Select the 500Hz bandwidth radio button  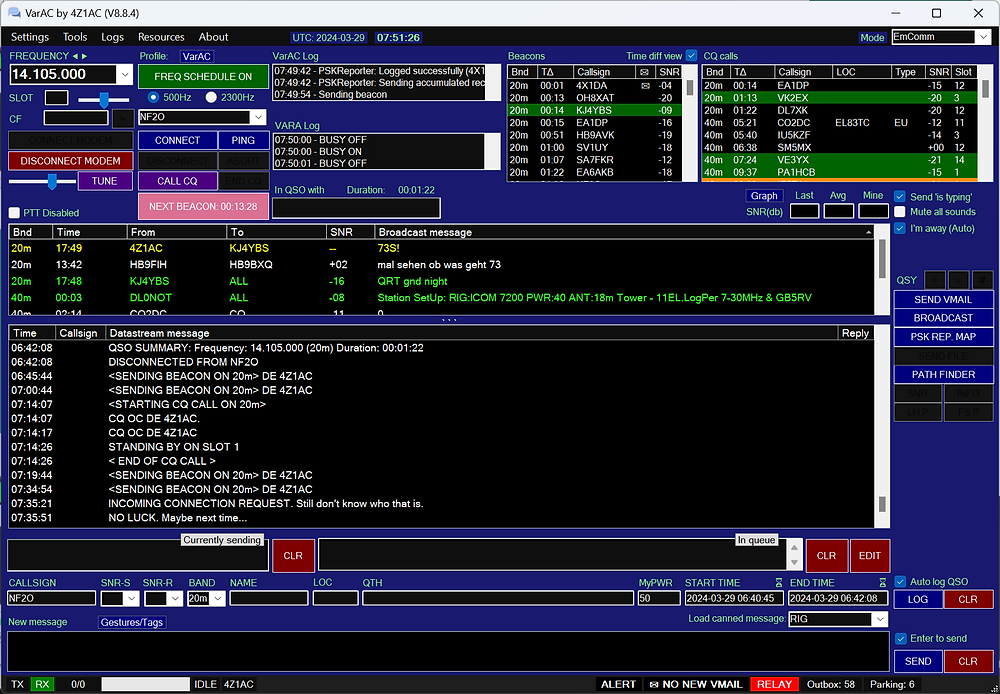(153, 97)
